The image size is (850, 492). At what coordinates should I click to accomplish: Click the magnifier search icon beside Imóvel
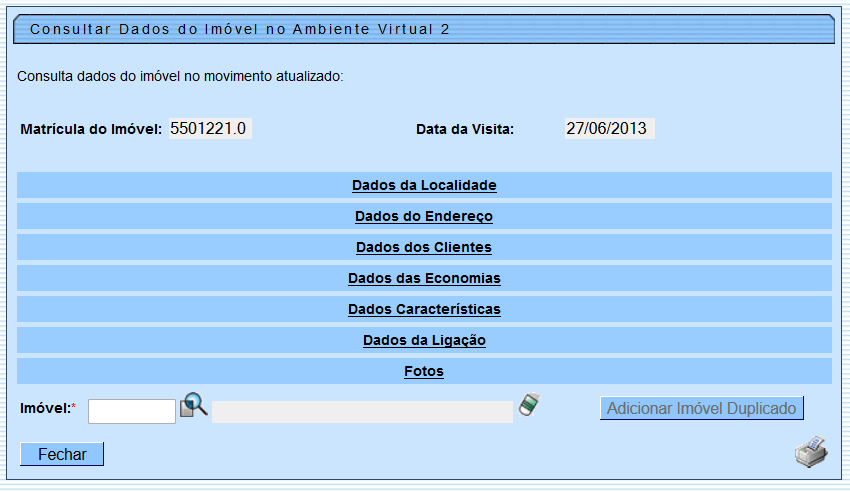[x=194, y=405]
